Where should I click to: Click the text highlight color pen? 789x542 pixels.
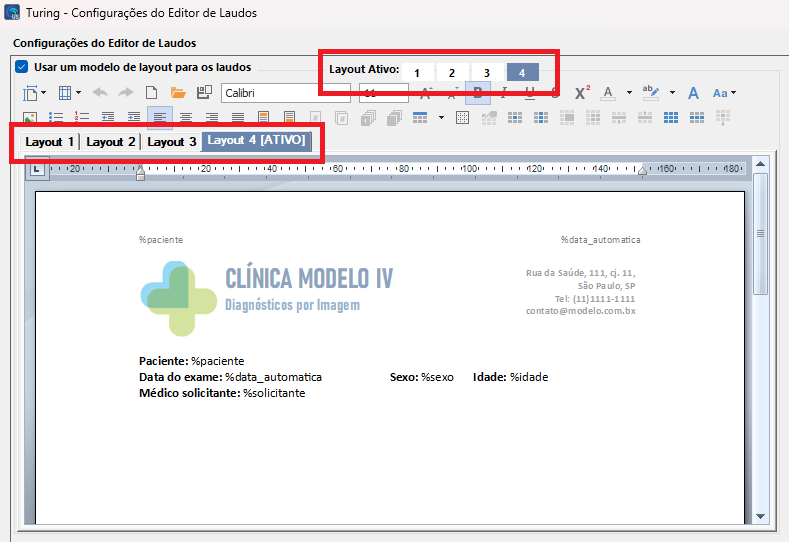tap(651, 92)
